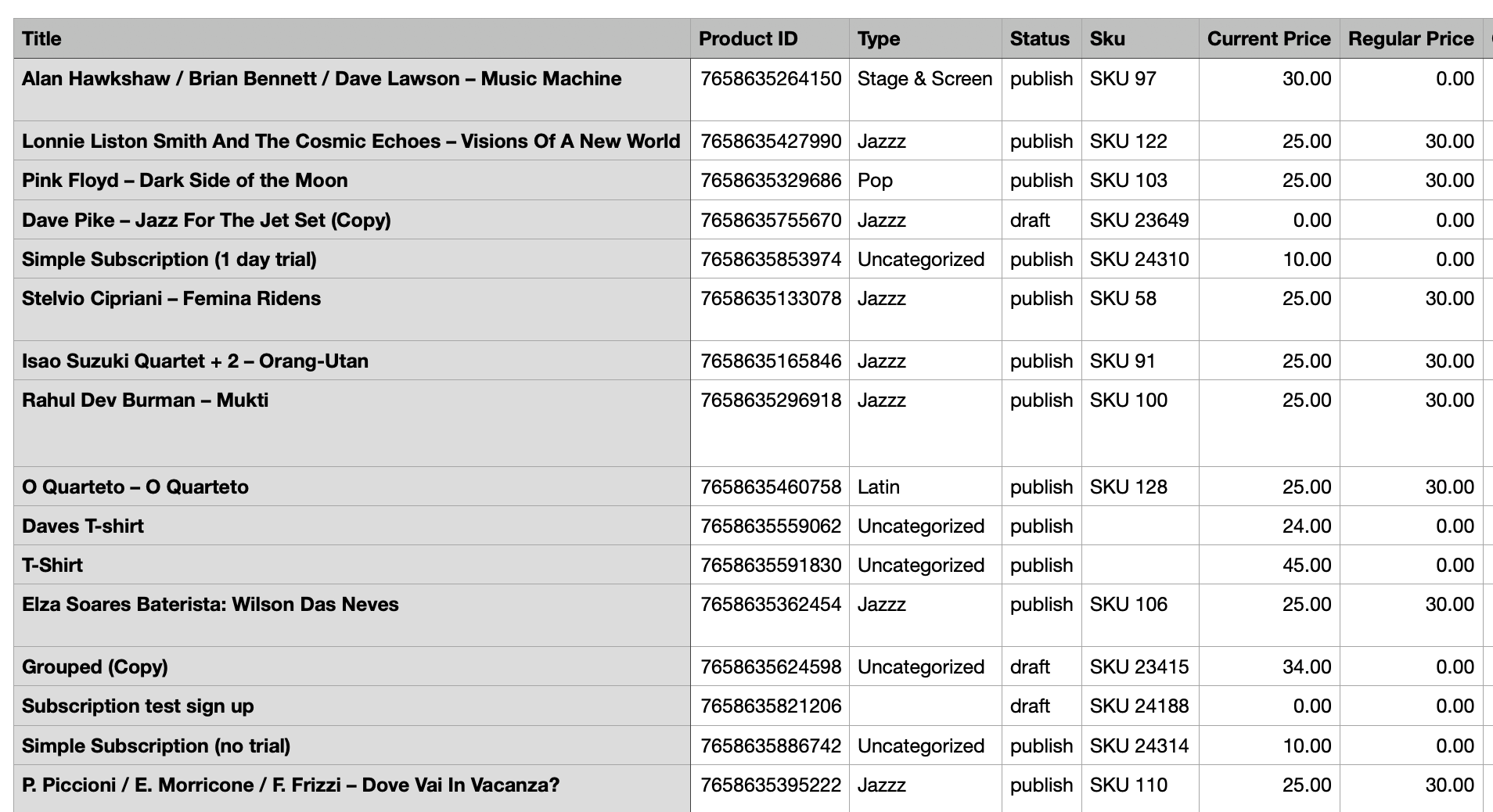Click the Status column header

(1039, 38)
